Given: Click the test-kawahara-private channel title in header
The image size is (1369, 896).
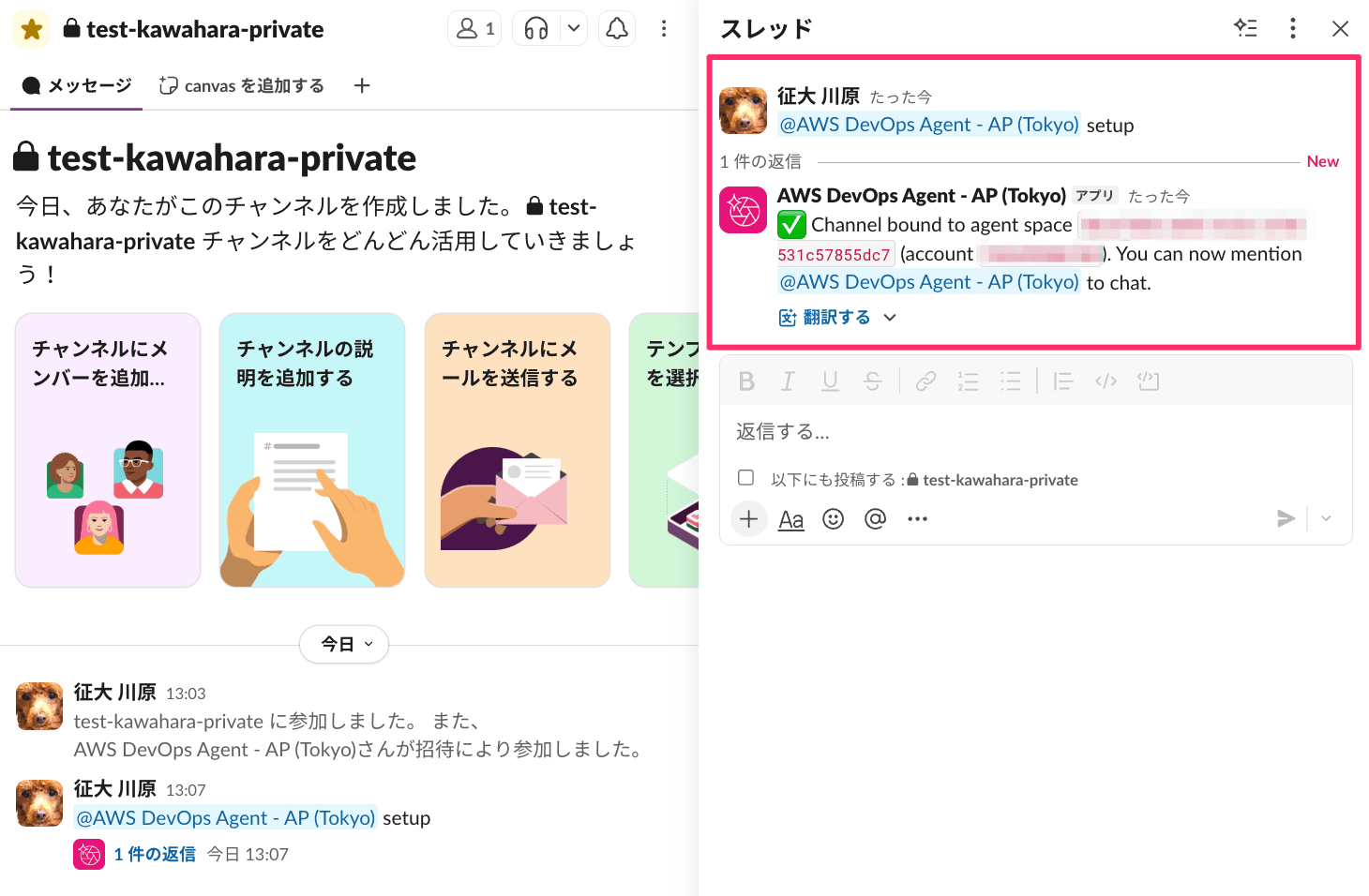Looking at the screenshot, I should click(194, 29).
